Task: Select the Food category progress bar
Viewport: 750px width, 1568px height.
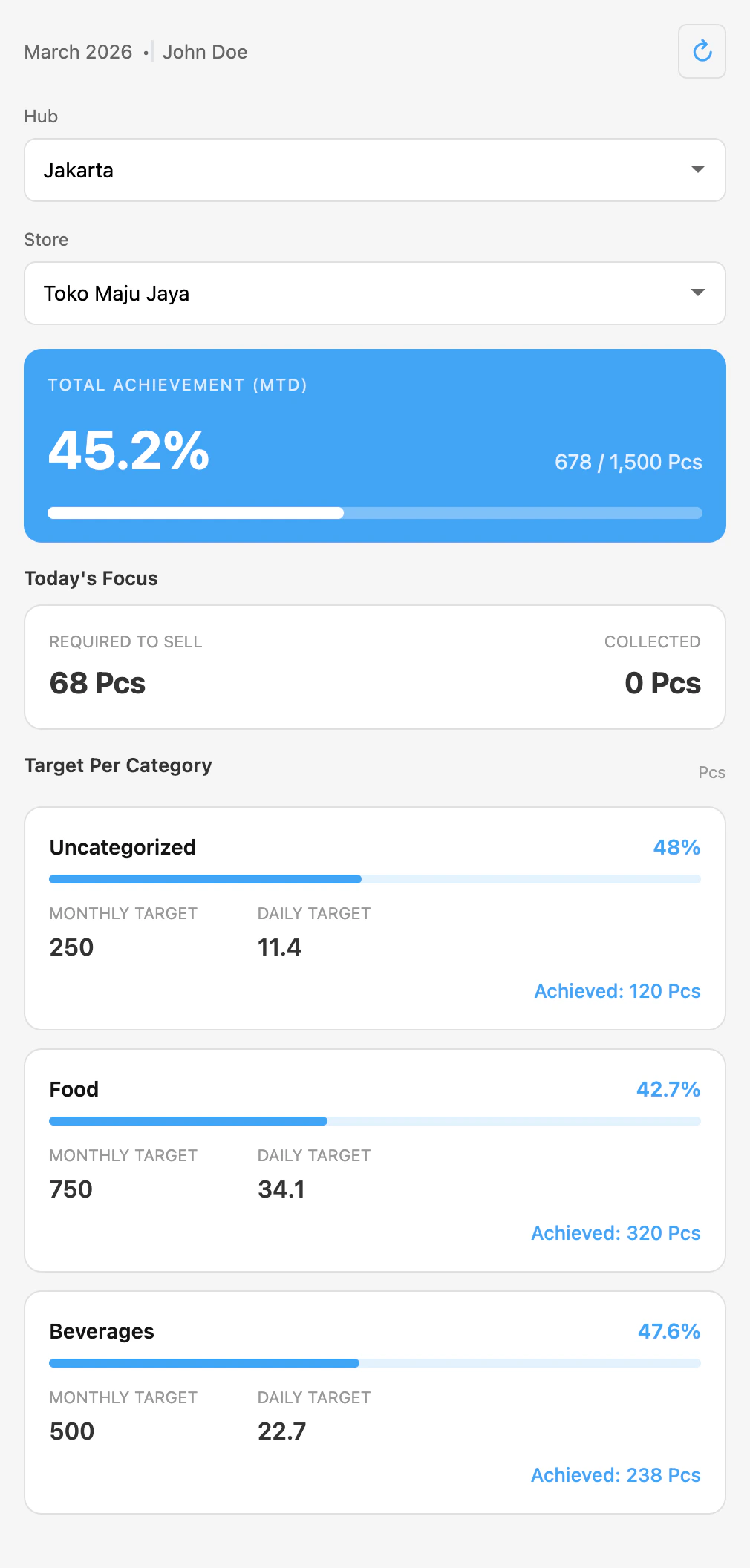Action: click(375, 1120)
